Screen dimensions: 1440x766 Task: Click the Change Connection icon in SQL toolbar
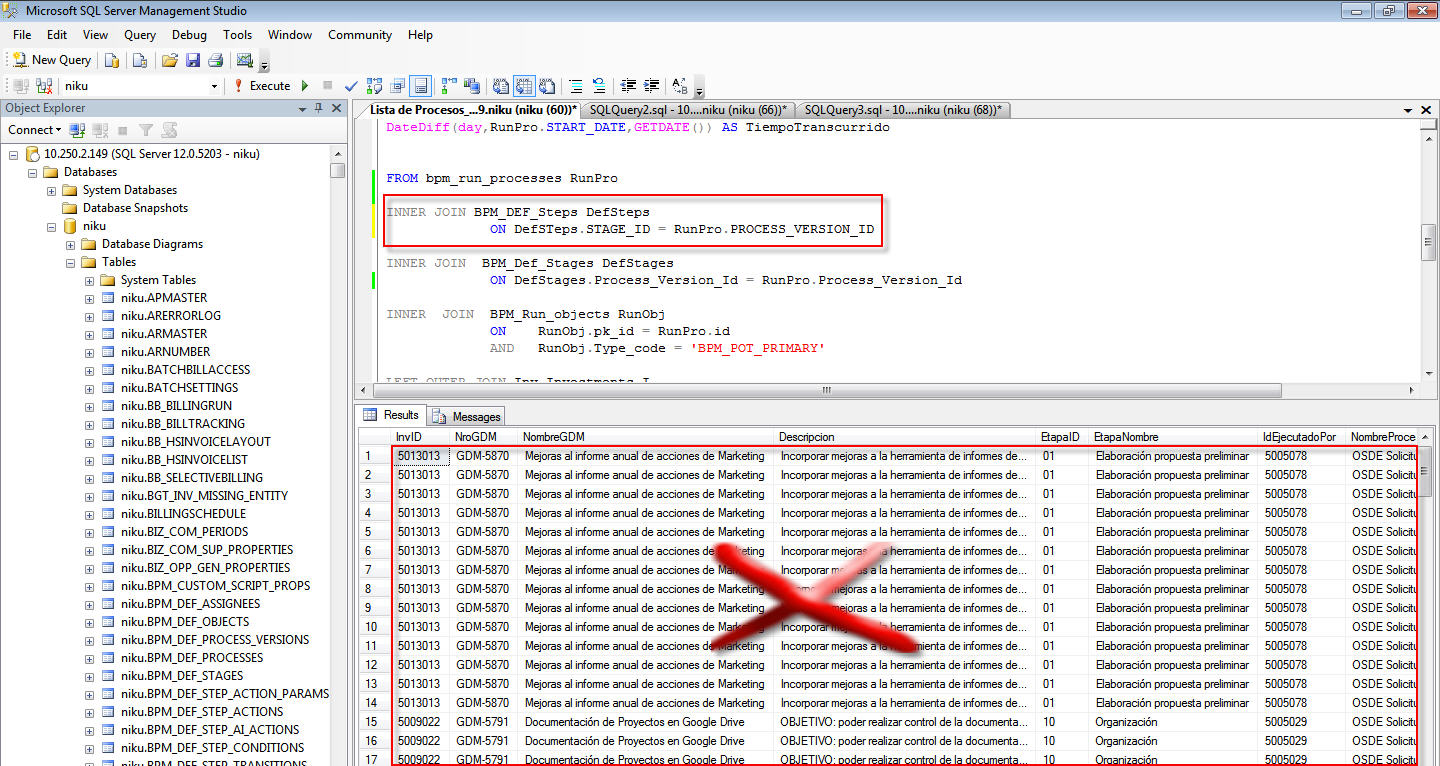tap(44, 86)
